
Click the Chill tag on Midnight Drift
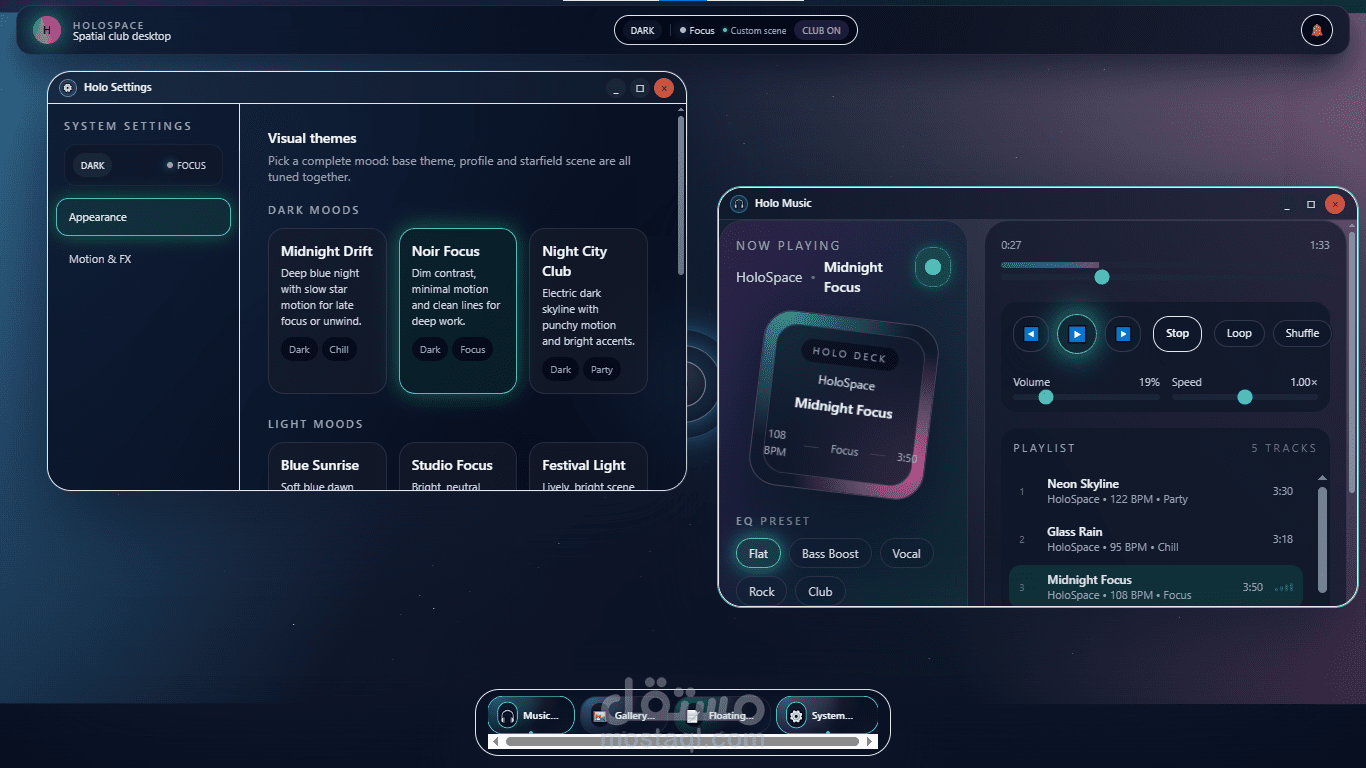(339, 349)
